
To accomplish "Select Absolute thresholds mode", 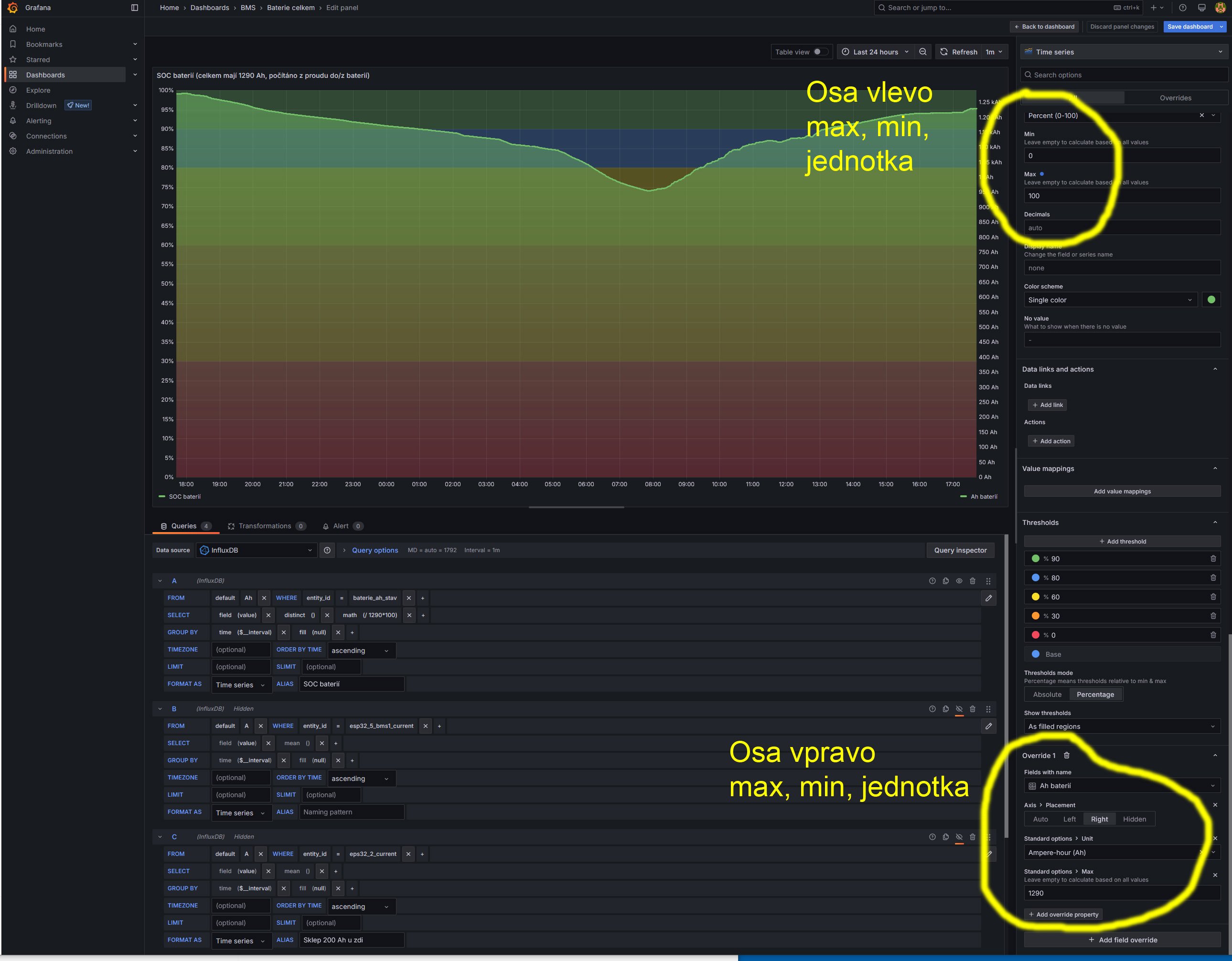I will [x=1047, y=695].
